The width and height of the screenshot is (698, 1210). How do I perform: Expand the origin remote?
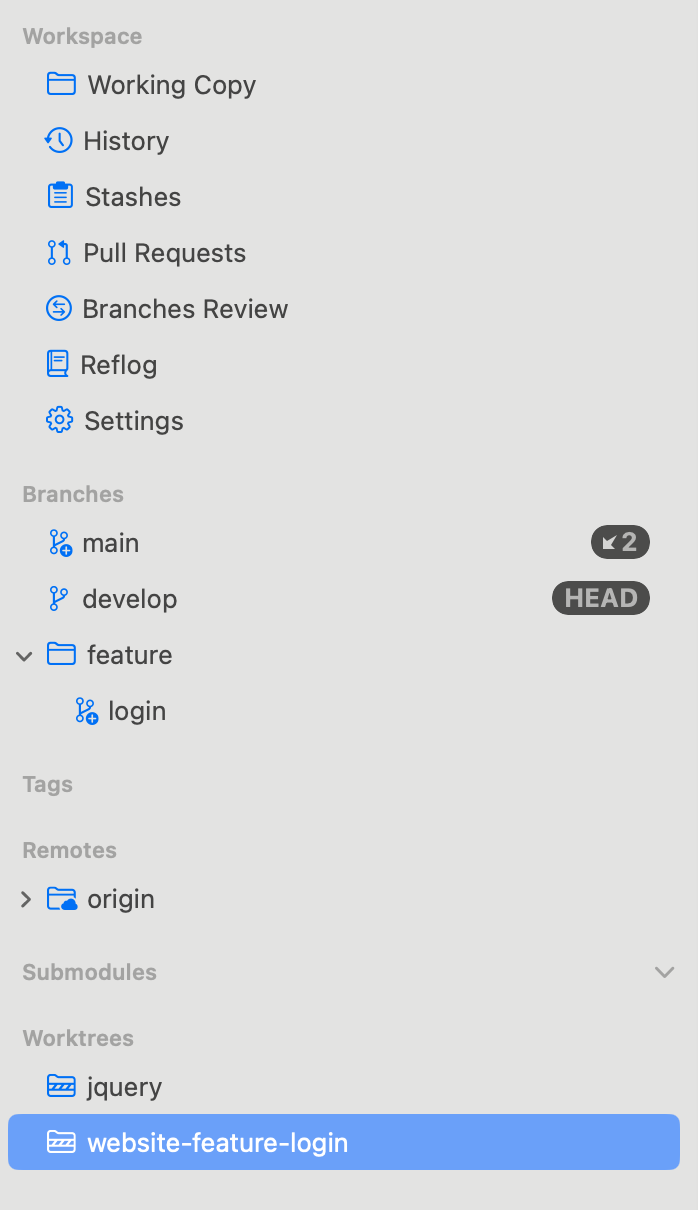pos(26,899)
